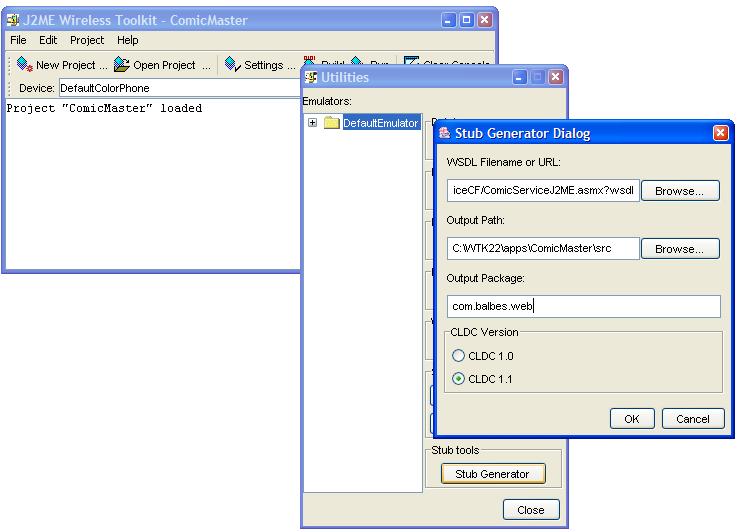This screenshot has height=532, width=739.
Task: Open the Help menu
Action: pos(128,40)
